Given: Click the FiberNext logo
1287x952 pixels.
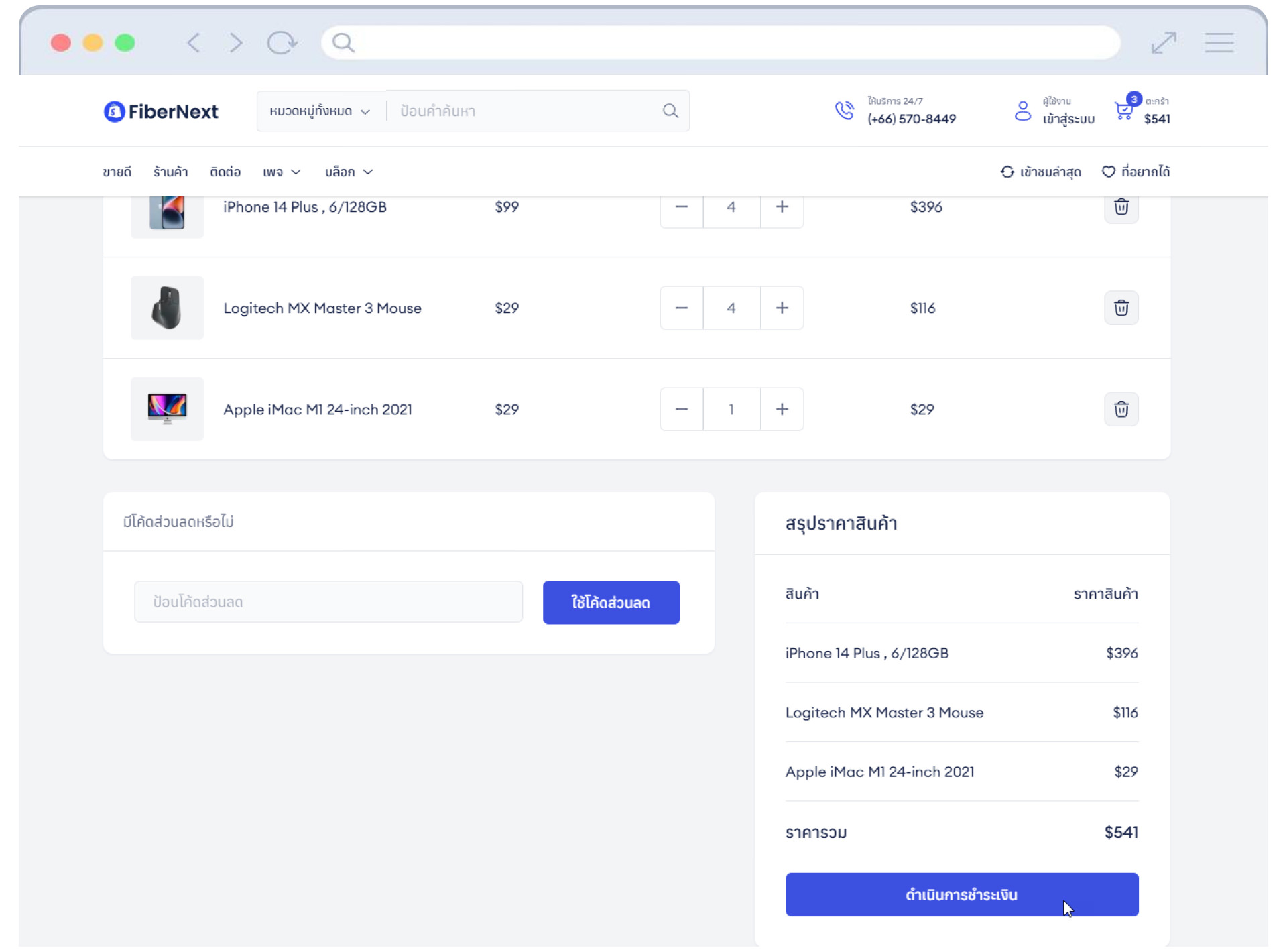Looking at the screenshot, I should (x=161, y=111).
